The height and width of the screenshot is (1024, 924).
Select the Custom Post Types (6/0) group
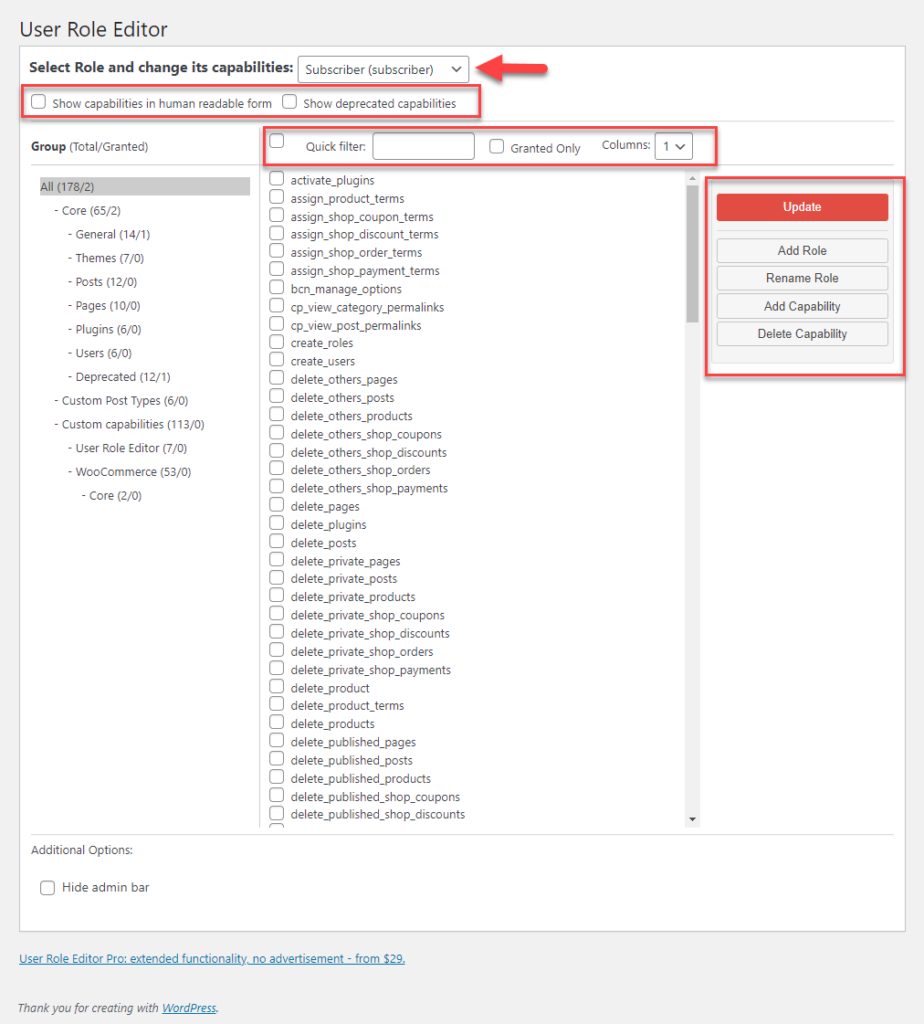125,400
